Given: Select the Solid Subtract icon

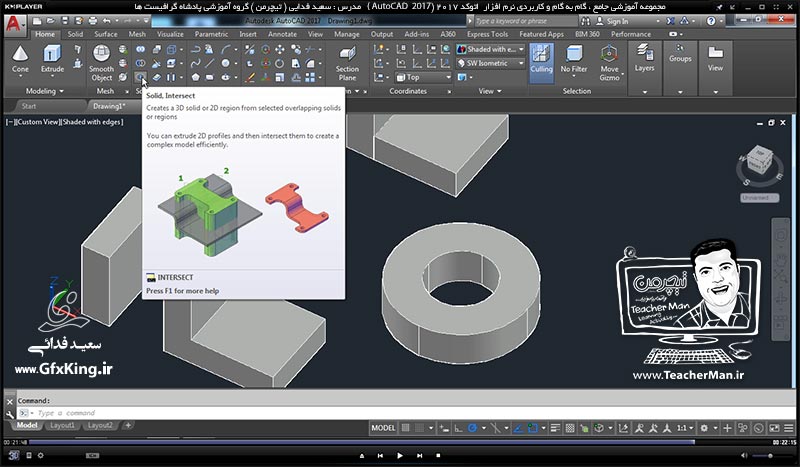Looking at the screenshot, I should [x=140, y=63].
